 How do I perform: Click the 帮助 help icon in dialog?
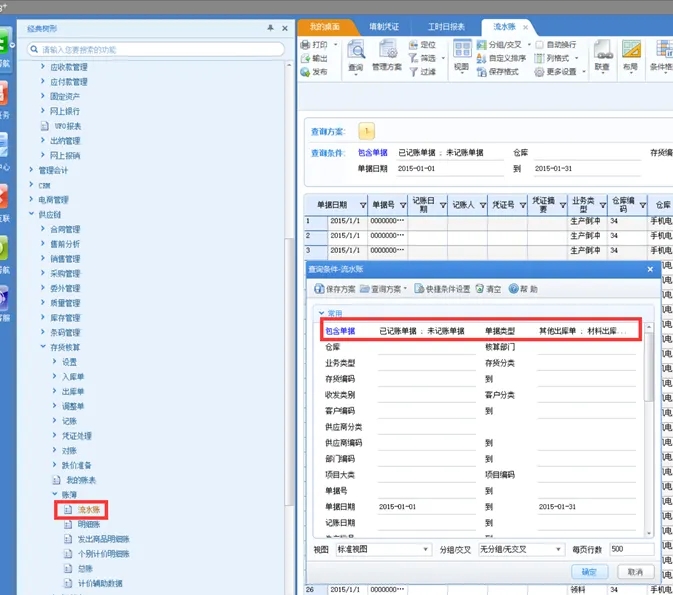point(523,289)
